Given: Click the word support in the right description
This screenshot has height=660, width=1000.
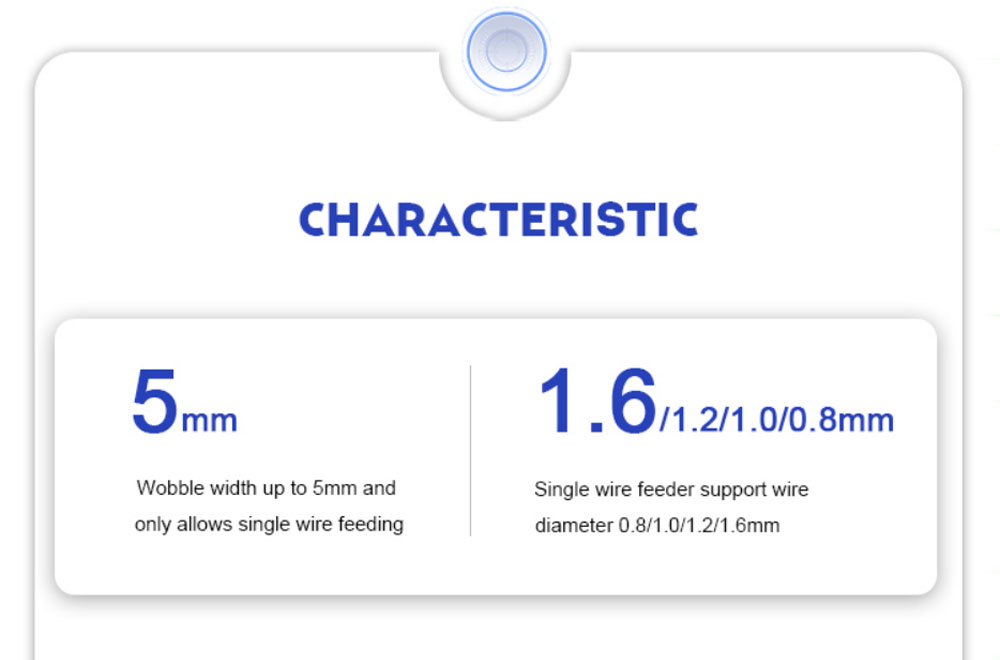Looking at the screenshot, I should [733, 490].
